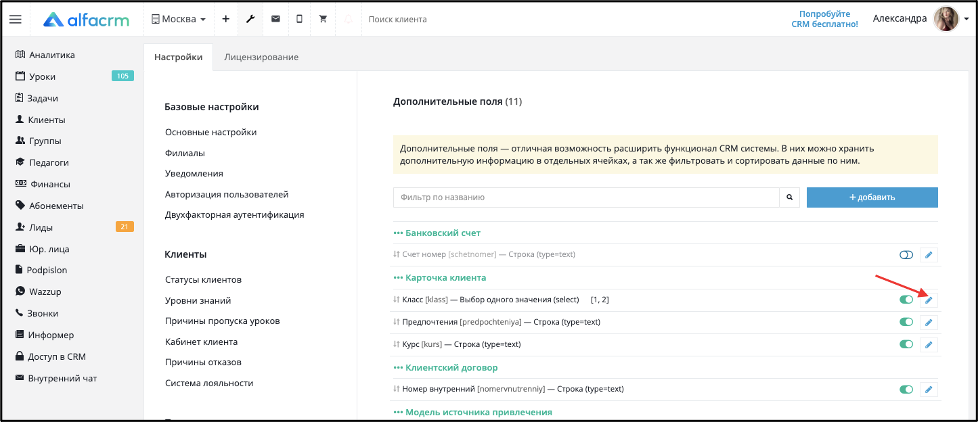Open Финансы in the sidebar
This screenshot has height=422, width=979.
tap(42, 184)
